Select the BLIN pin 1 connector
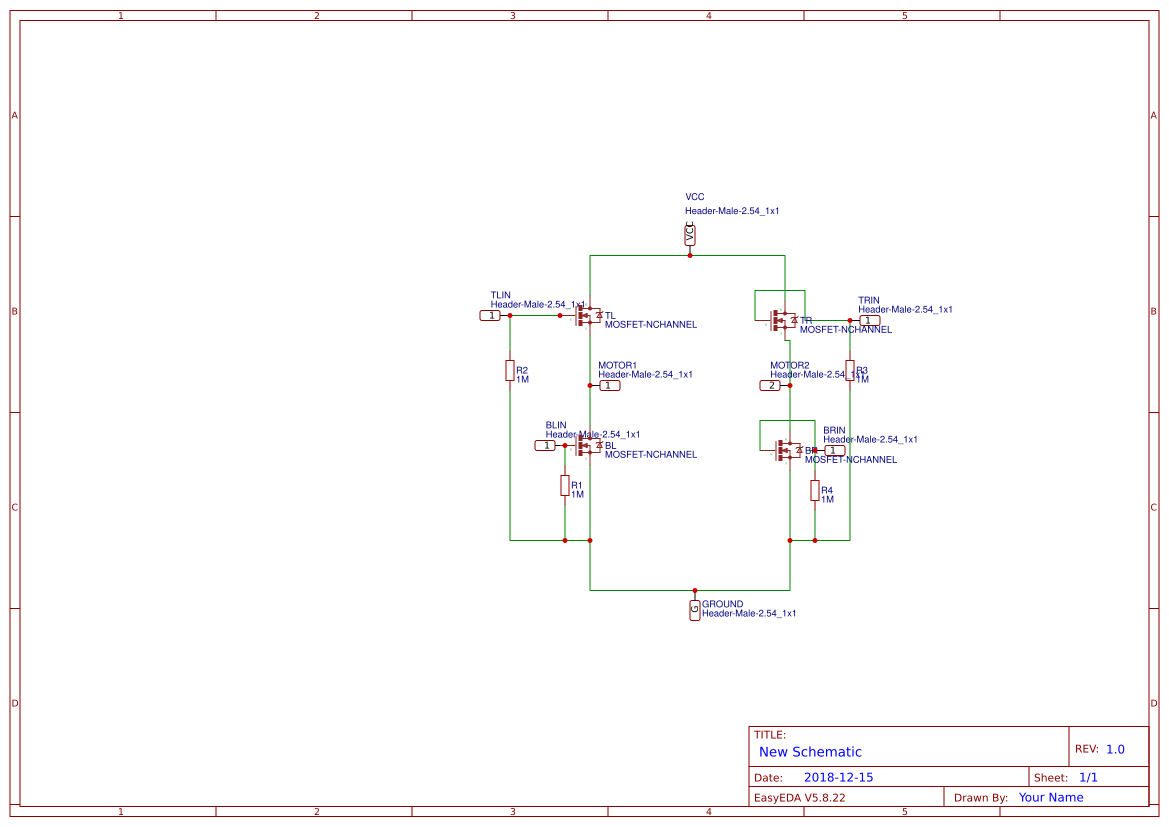This screenshot has height=827, width=1169. [546, 445]
